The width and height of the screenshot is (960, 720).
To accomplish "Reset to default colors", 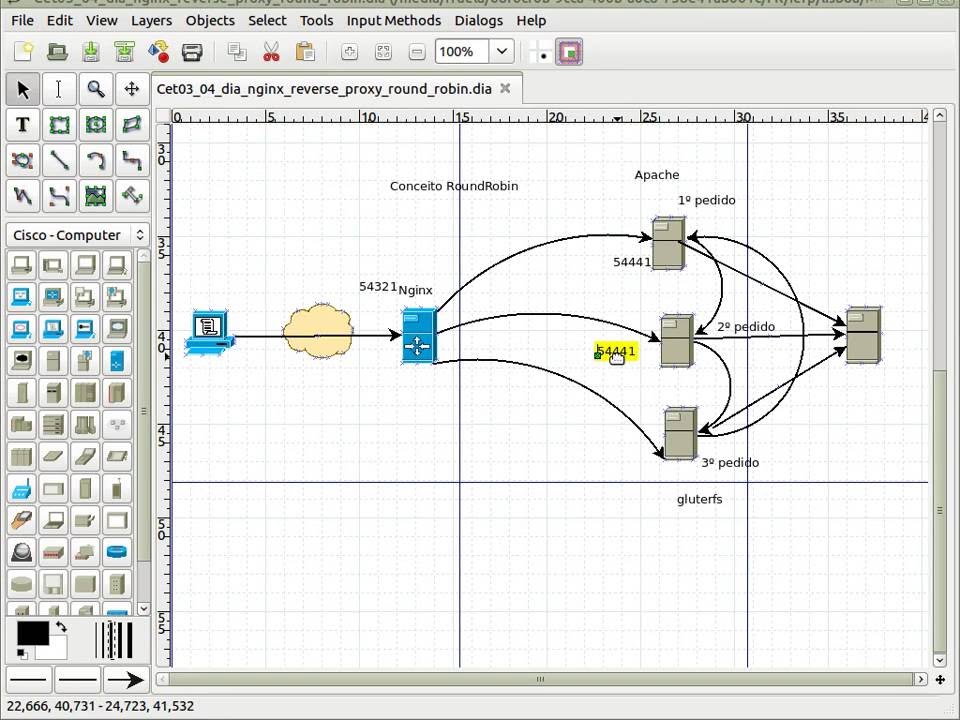I will 21,654.
